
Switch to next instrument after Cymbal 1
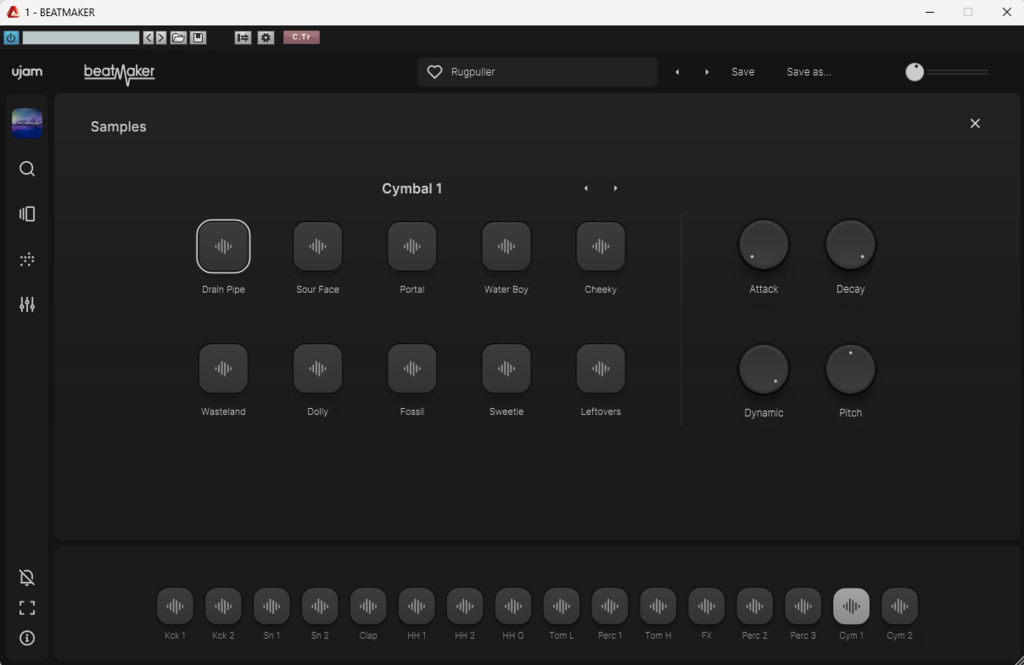(x=615, y=188)
